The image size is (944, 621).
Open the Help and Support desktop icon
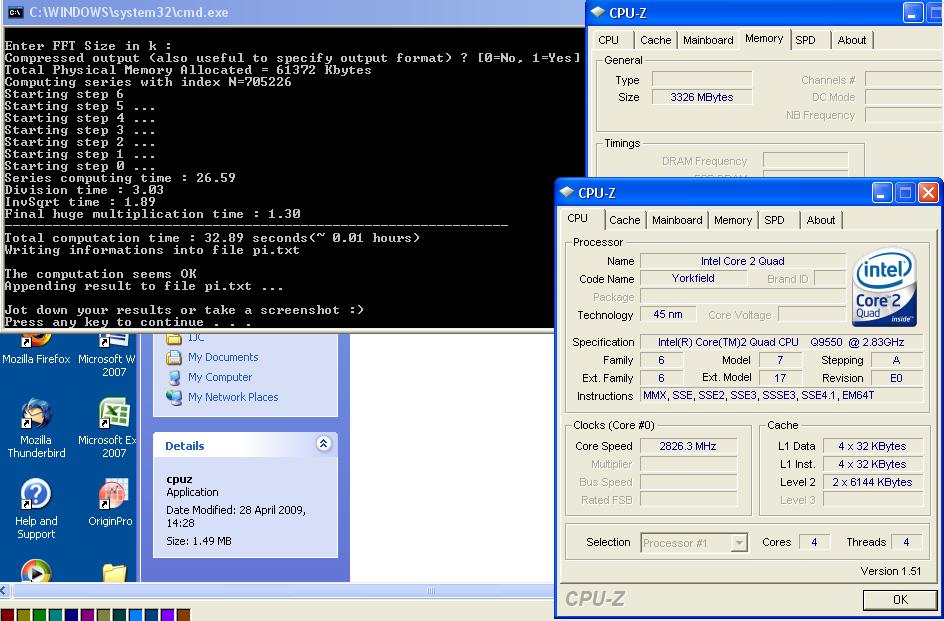point(36,495)
